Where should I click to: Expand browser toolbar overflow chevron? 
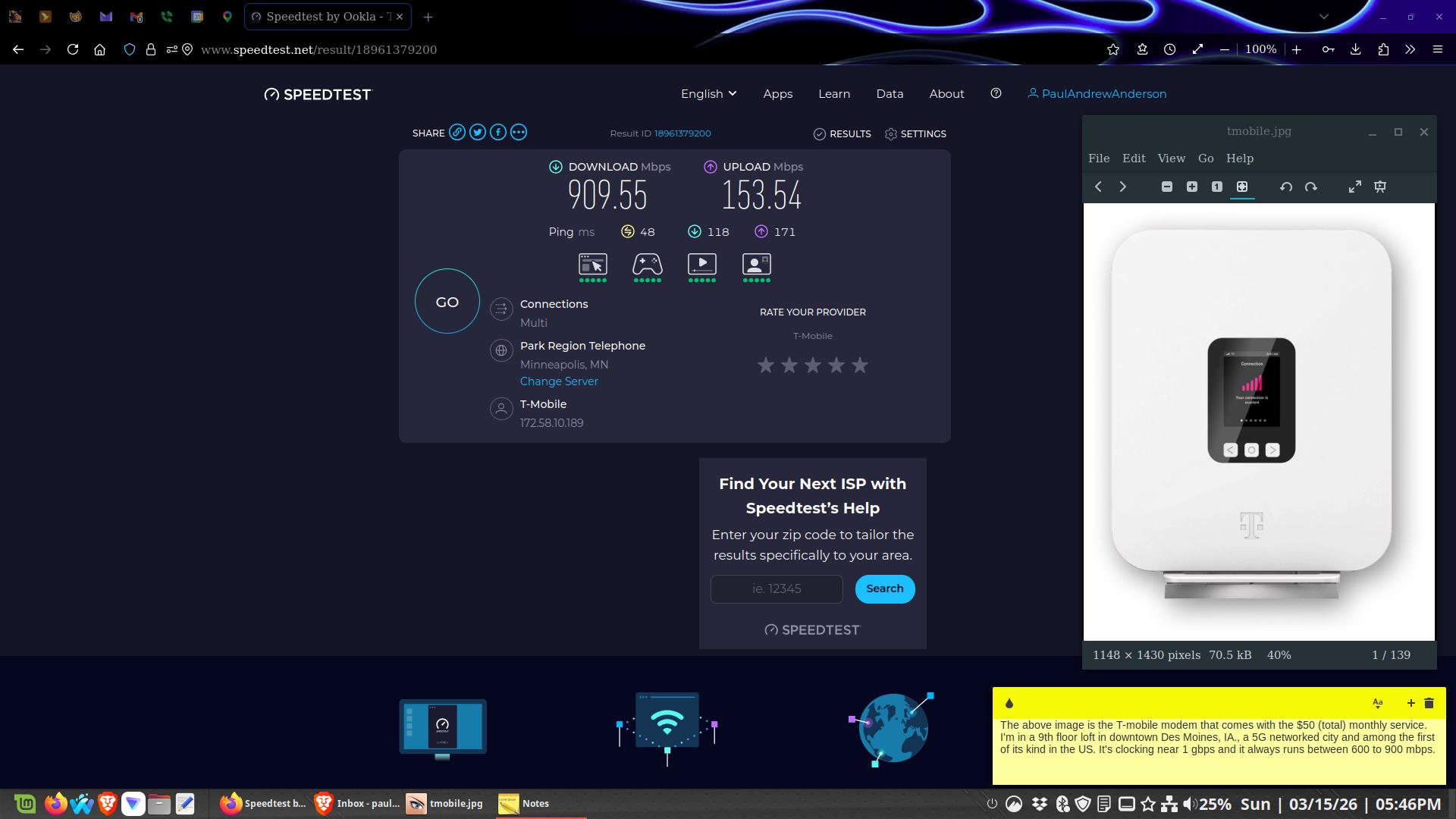coord(1410,49)
